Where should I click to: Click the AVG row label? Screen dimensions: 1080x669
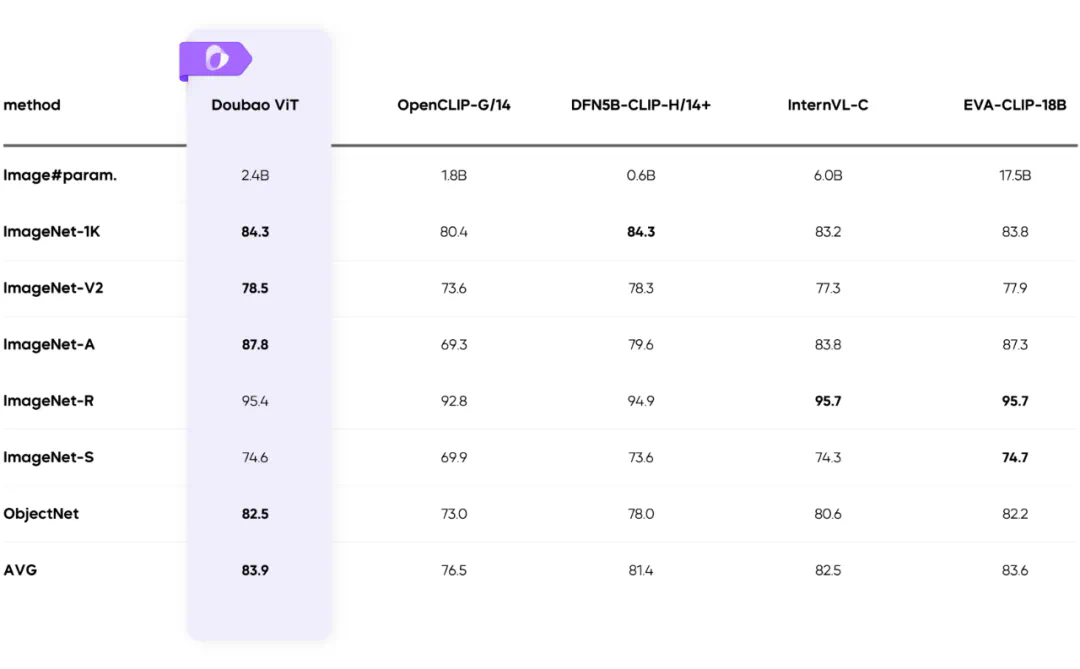pyautogui.click(x=20, y=570)
